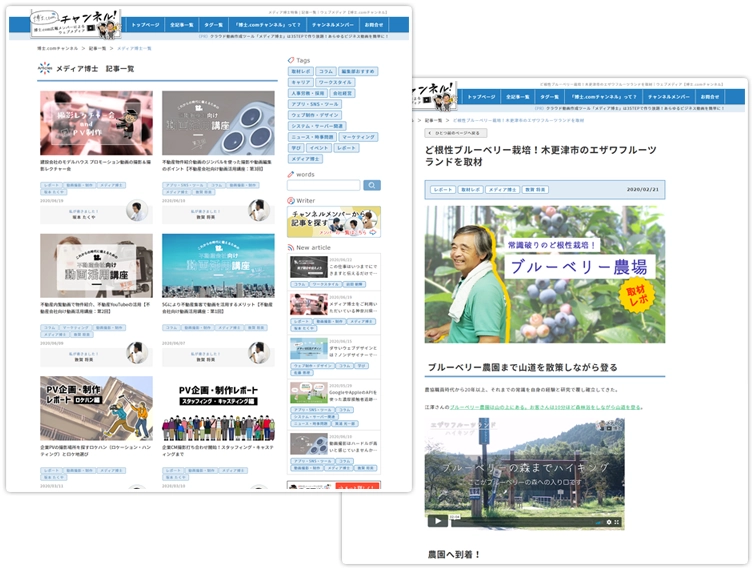The width and height of the screenshot is (755, 571).
Task: Open トップページ in the left navigation bar
Action: tap(145, 24)
